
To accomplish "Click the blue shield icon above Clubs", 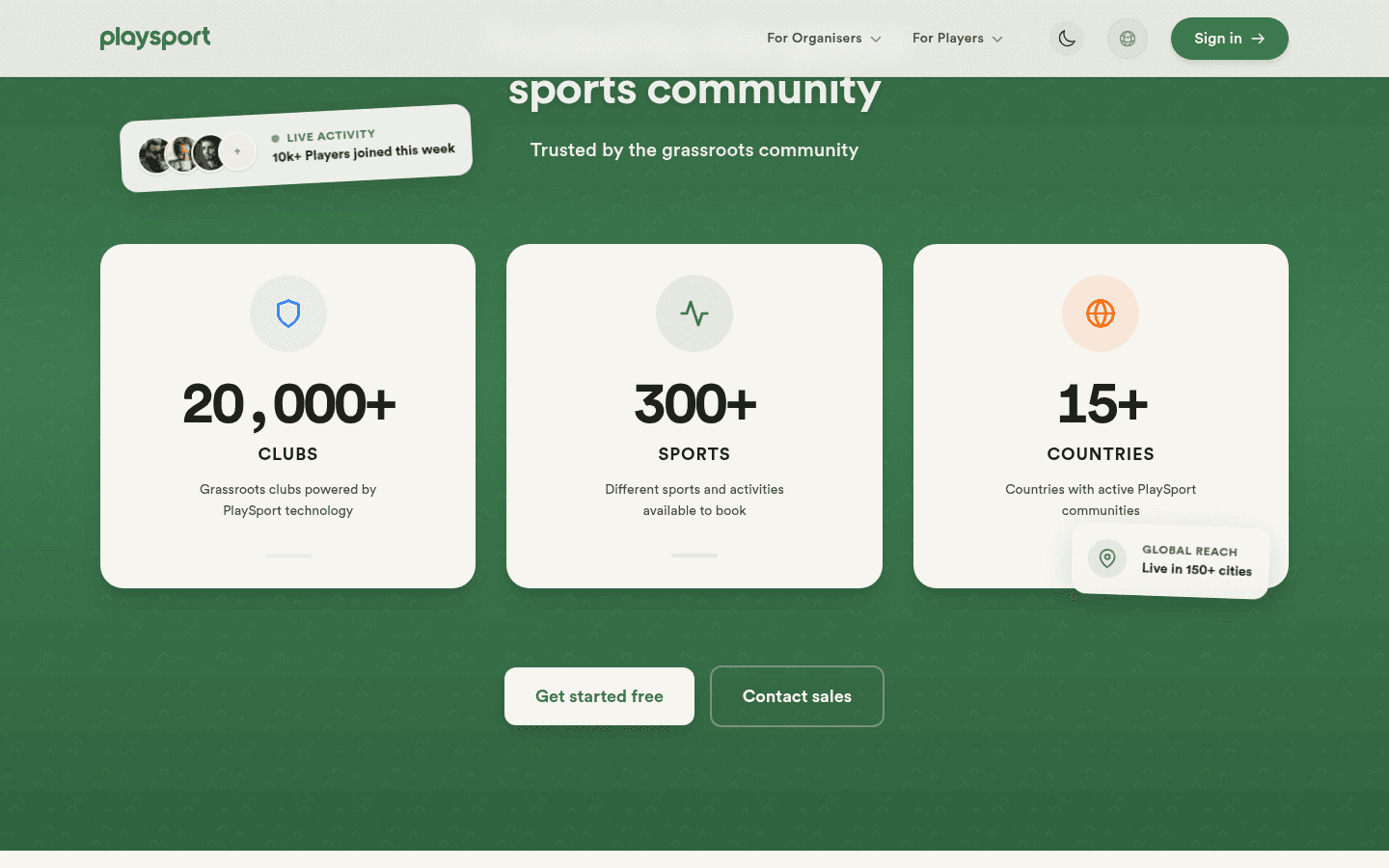I will 288,313.
